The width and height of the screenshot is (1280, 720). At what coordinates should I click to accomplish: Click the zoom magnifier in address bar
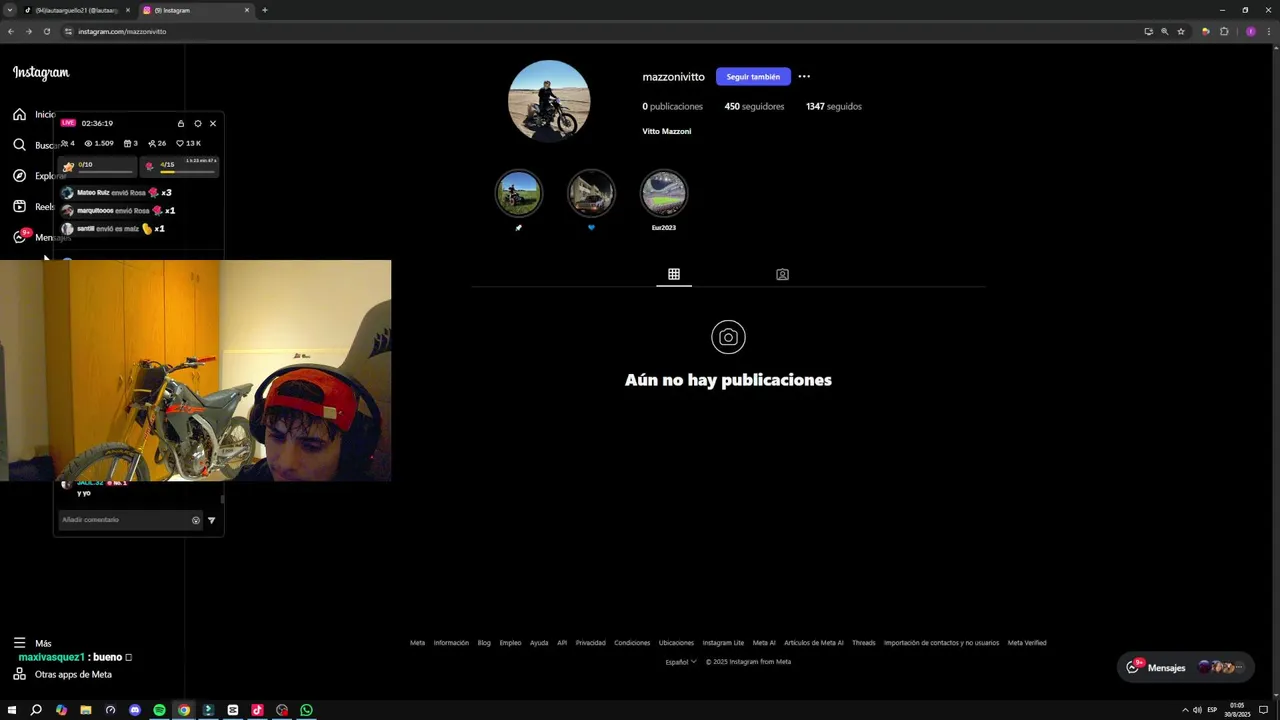[x=1164, y=31]
